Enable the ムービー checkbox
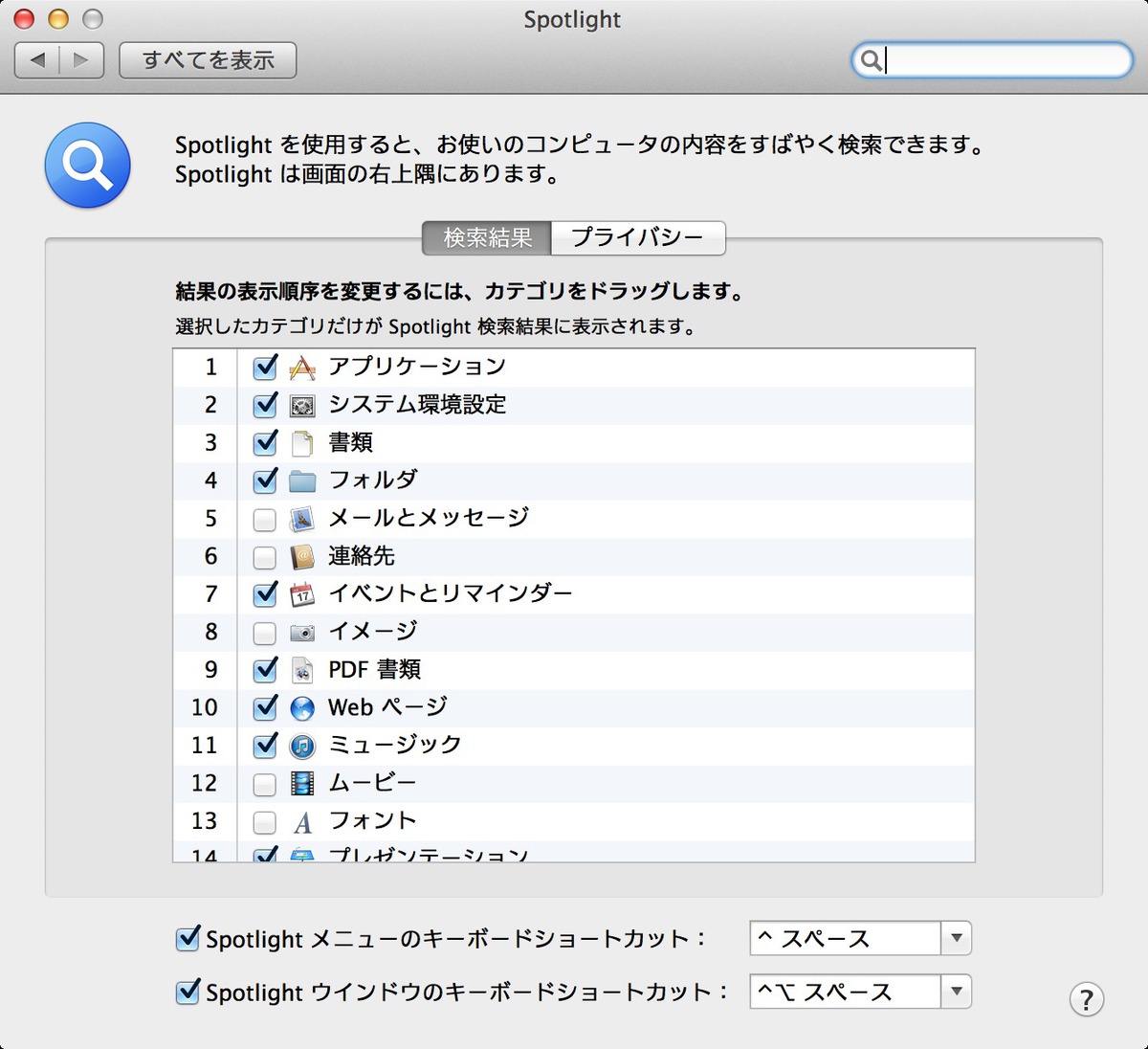1148x1049 pixels. pyautogui.click(x=265, y=785)
